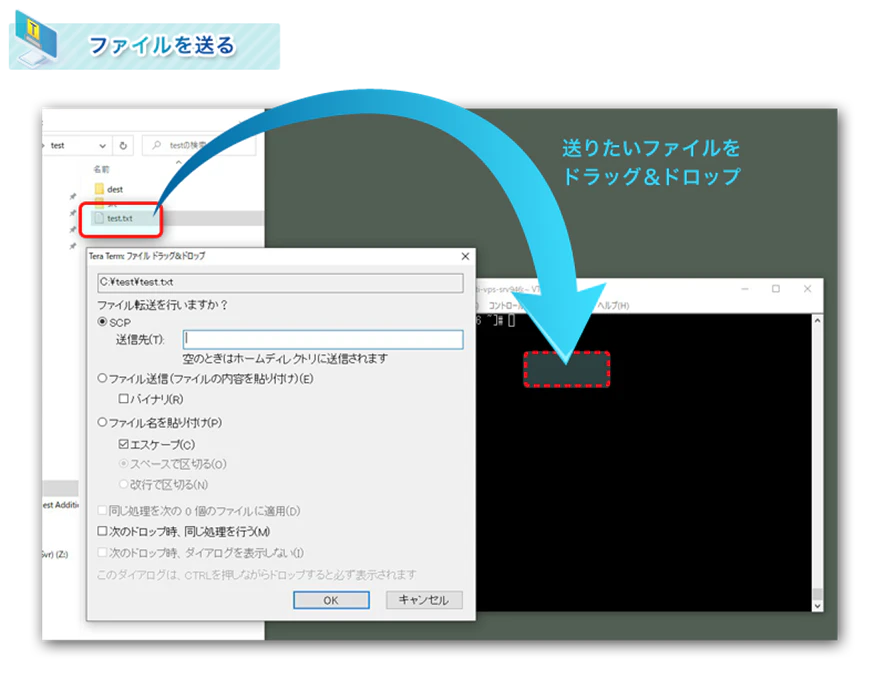Expand the Explorer address bar dropdown
The width and height of the screenshot is (885, 679).
pos(102,146)
